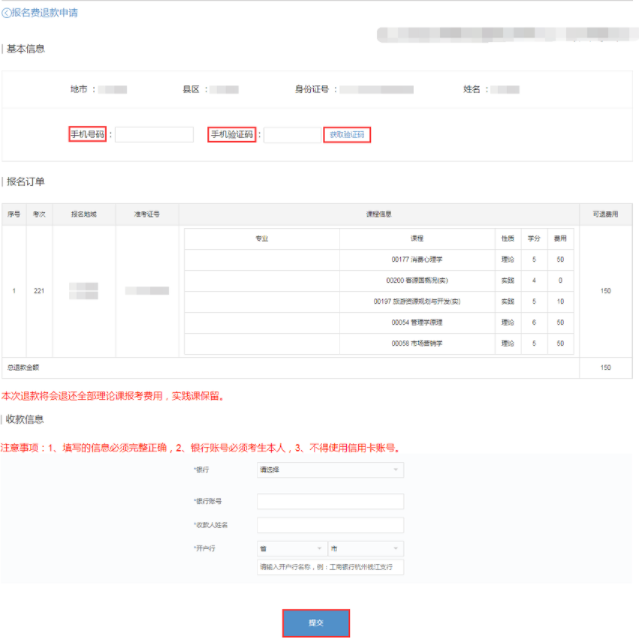Open the 省 province dropdown
The height and width of the screenshot is (644, 639).
(291, 548)
